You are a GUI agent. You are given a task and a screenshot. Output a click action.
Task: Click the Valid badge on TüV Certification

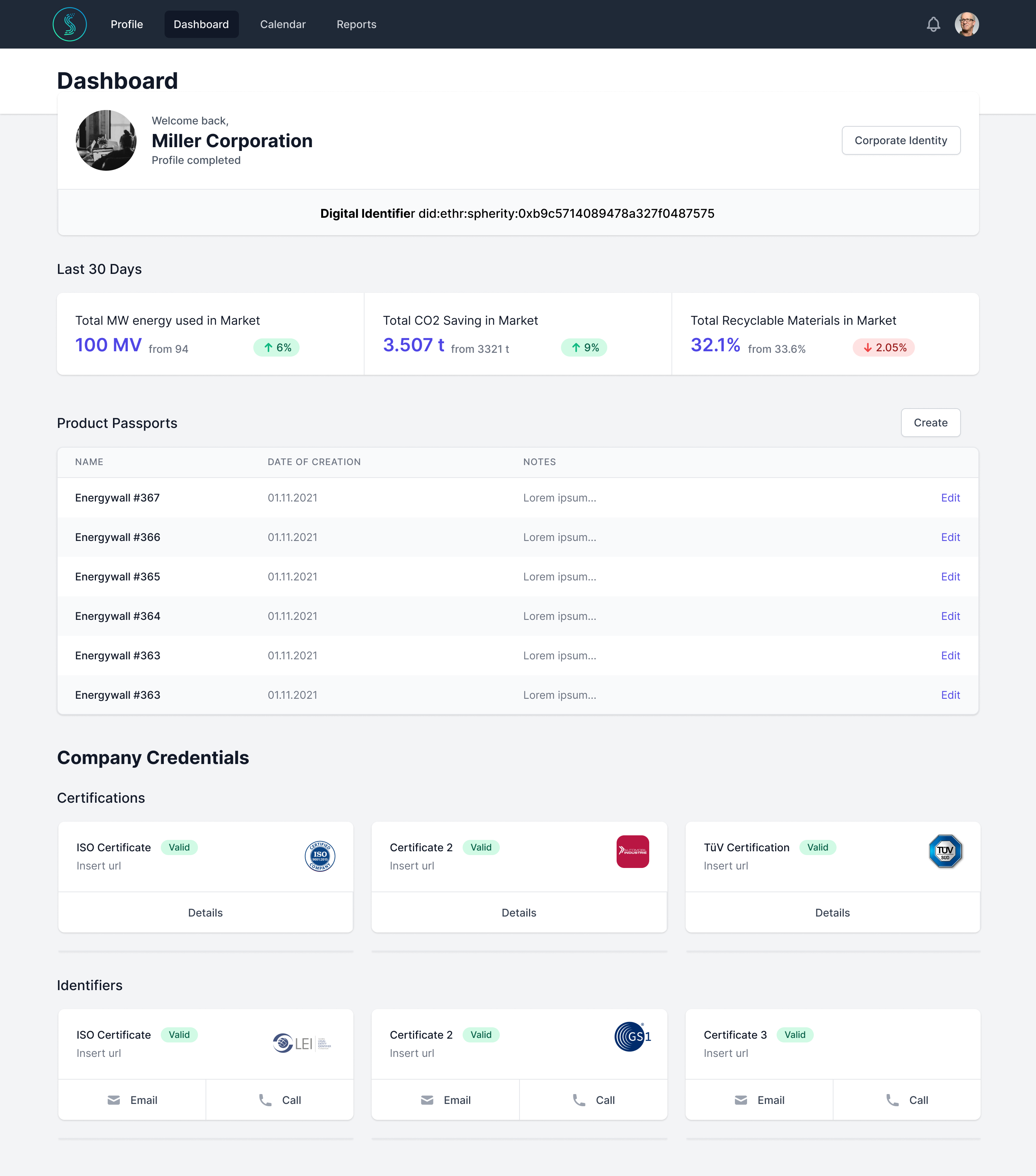(x=818, y=847)
